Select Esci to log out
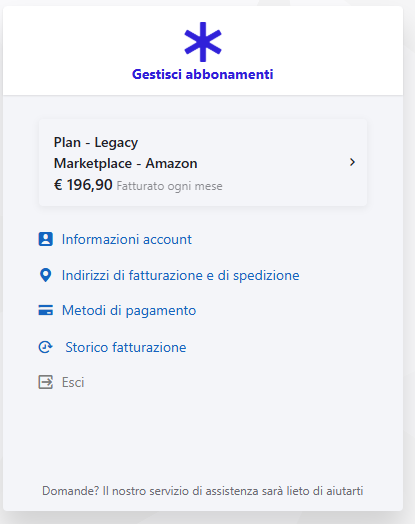415x524 pixels. pos(73,382)
